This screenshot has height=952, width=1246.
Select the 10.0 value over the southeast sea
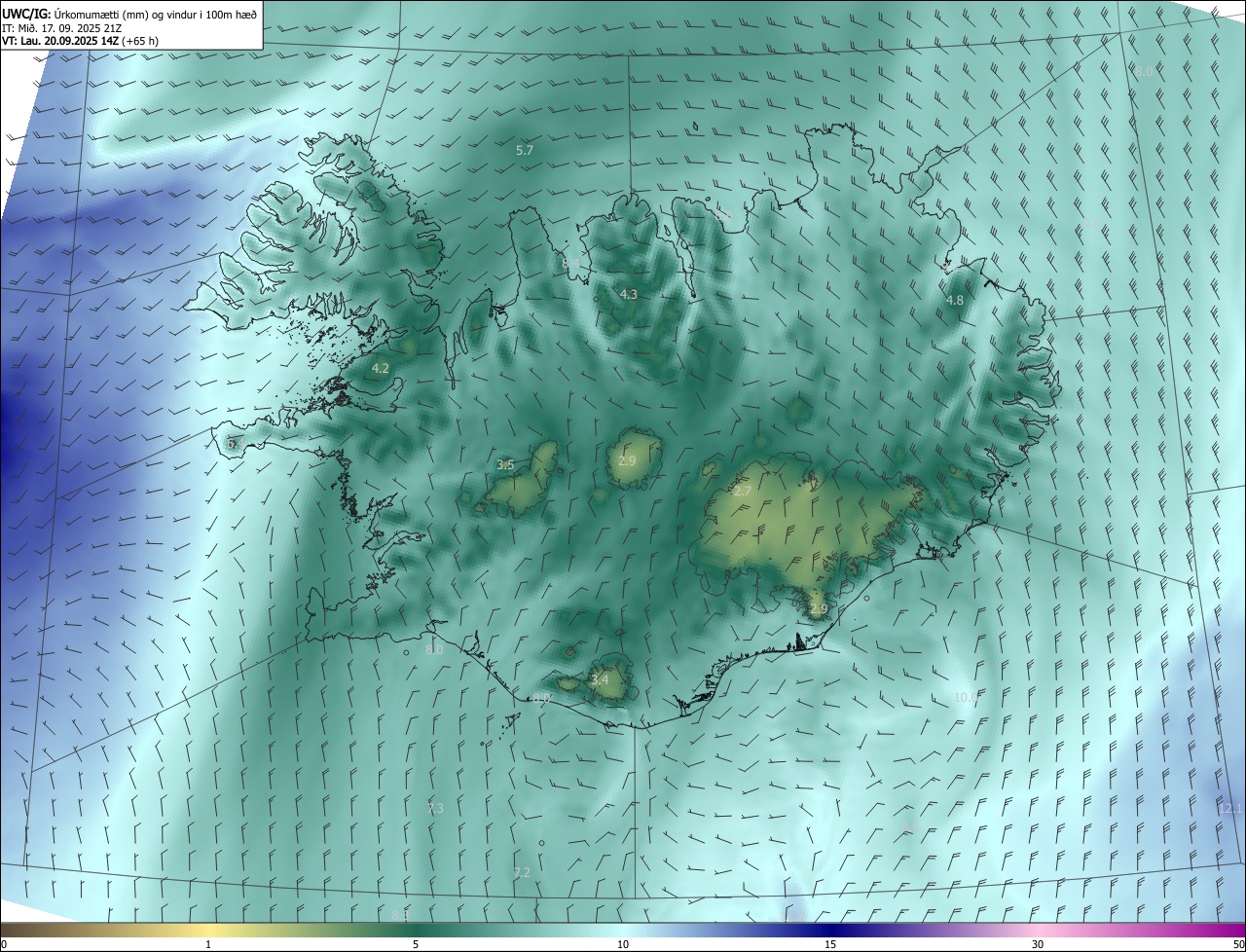pyautogui.click(x=966, y=698)
